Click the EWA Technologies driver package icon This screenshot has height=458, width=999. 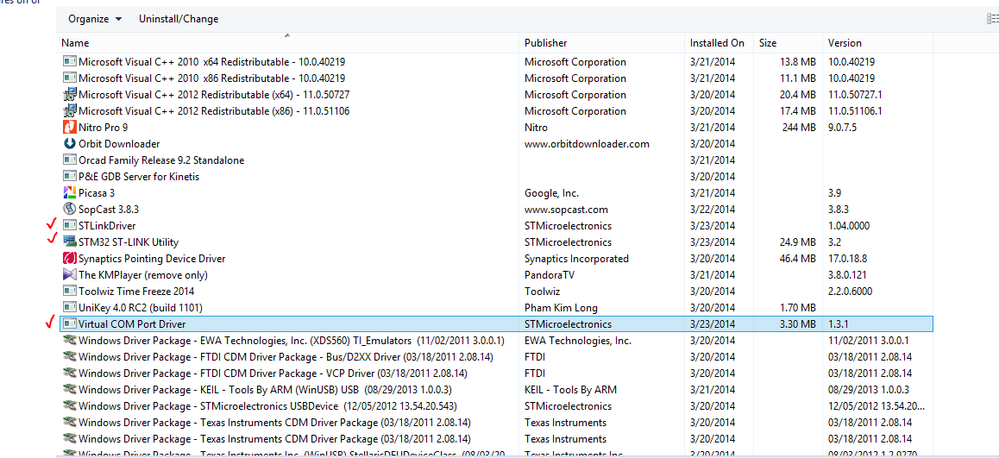(x=69, y=341)
